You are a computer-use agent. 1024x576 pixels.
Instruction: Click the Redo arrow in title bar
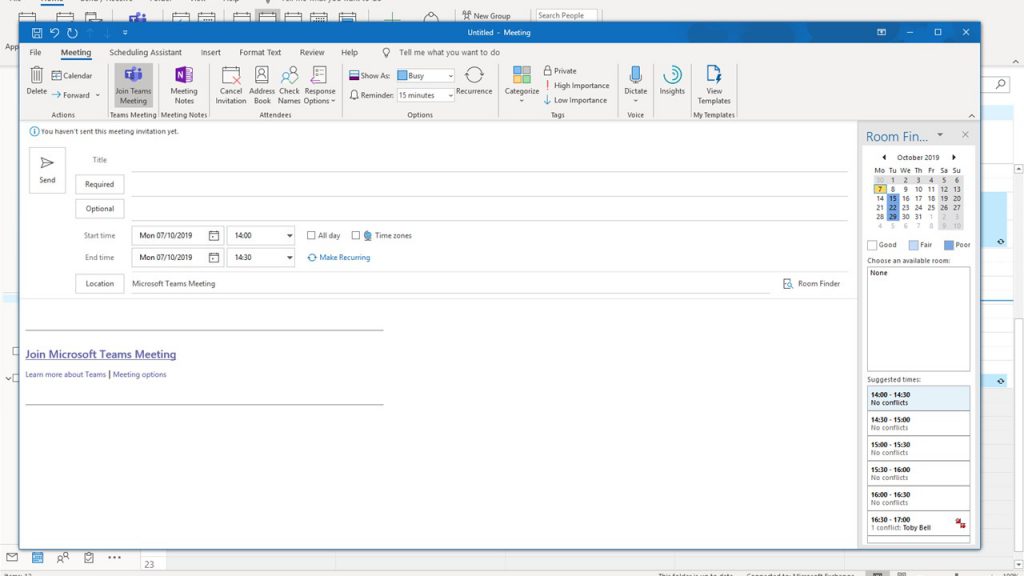72,33
